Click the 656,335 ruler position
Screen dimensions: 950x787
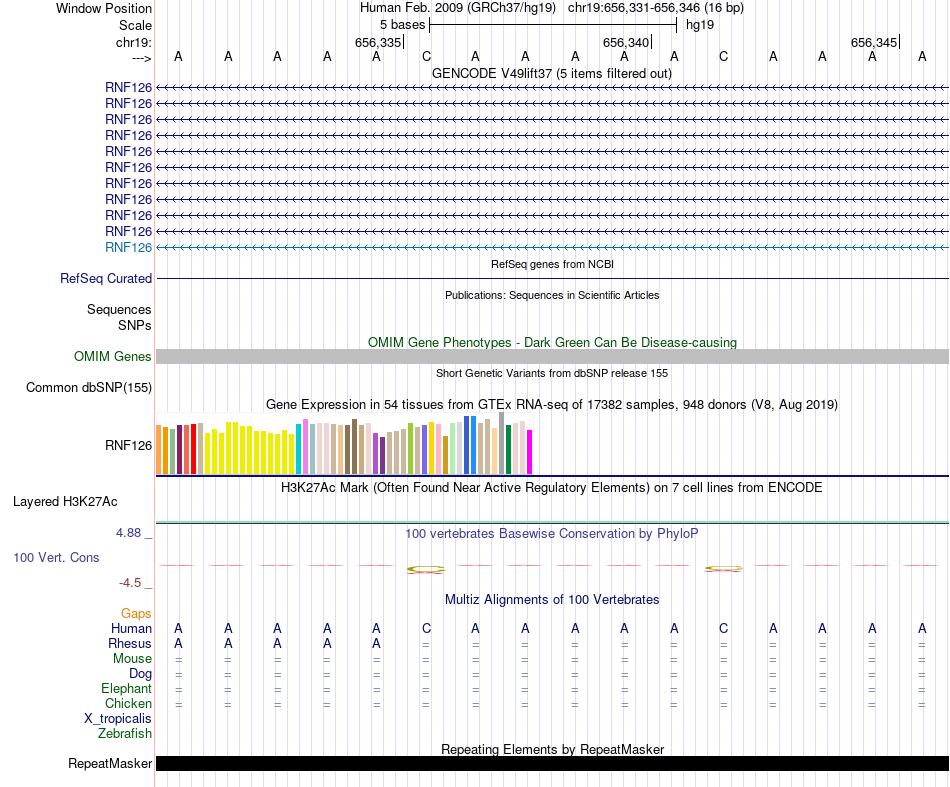pos(378,42)
